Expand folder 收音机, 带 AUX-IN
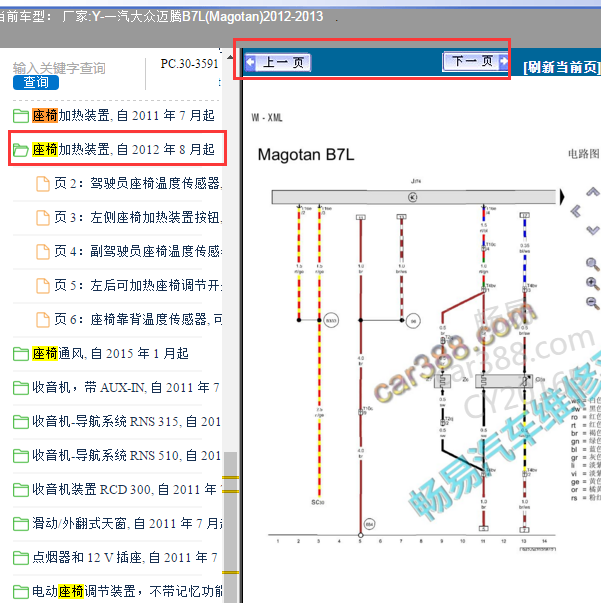This screenshot has width=601, height=603. point(115,387)
